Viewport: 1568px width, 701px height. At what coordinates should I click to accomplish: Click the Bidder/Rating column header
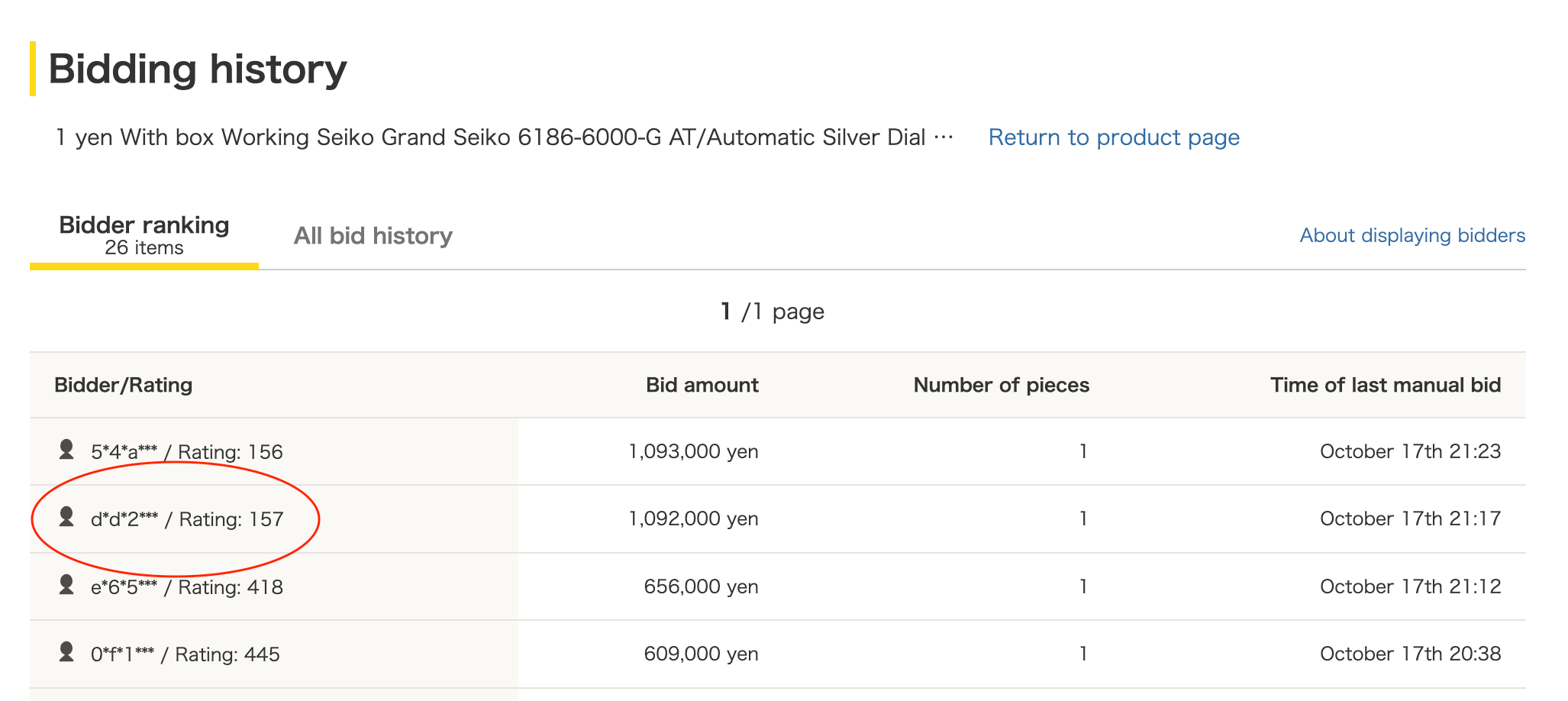pos(123,385)
